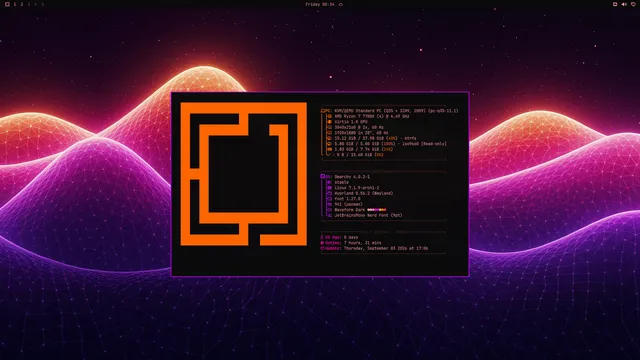Viewport: 640px width, 360px height.
Task: Click the 'iso9660 [Read-only]' text
Action: click(x=424, y=144)
